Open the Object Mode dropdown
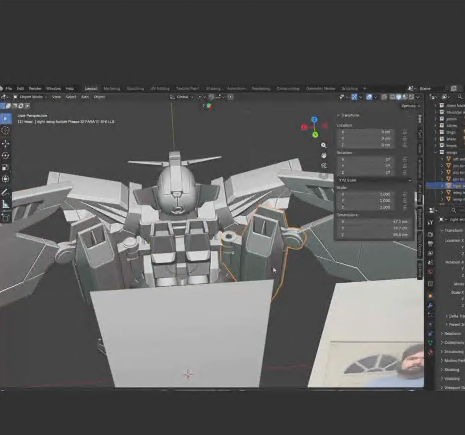 (31, 97)
